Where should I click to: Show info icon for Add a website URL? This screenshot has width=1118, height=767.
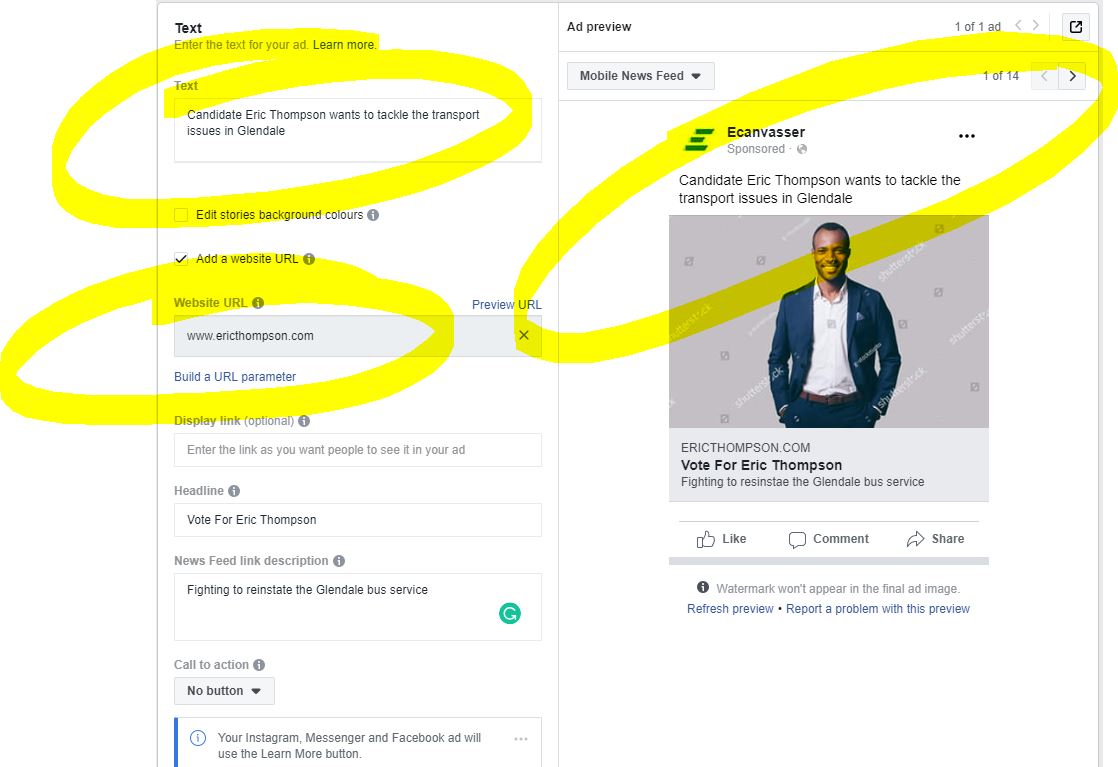tap(309, 259)
